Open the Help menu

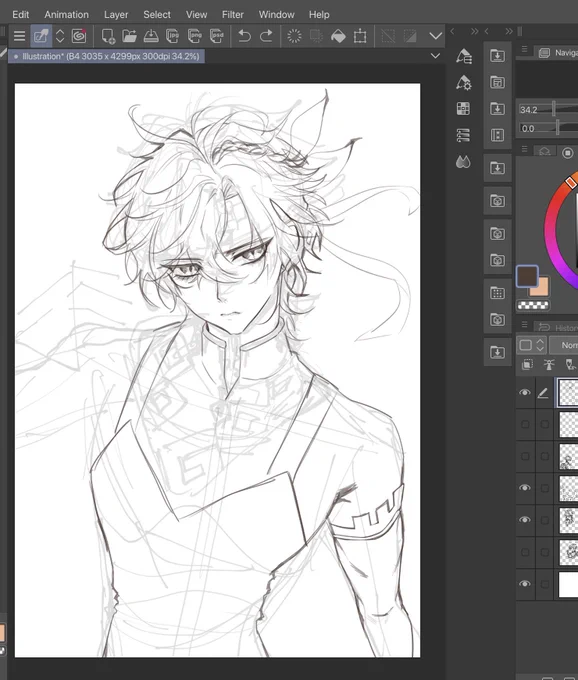click(319, 14)
